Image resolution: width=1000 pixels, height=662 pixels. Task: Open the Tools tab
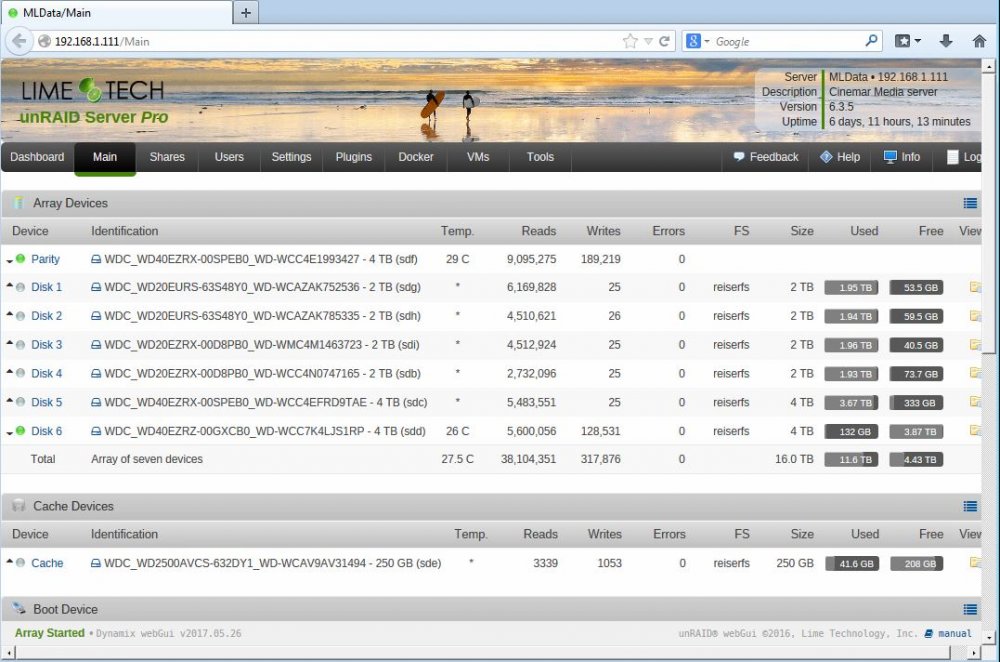tap(540, 157)
